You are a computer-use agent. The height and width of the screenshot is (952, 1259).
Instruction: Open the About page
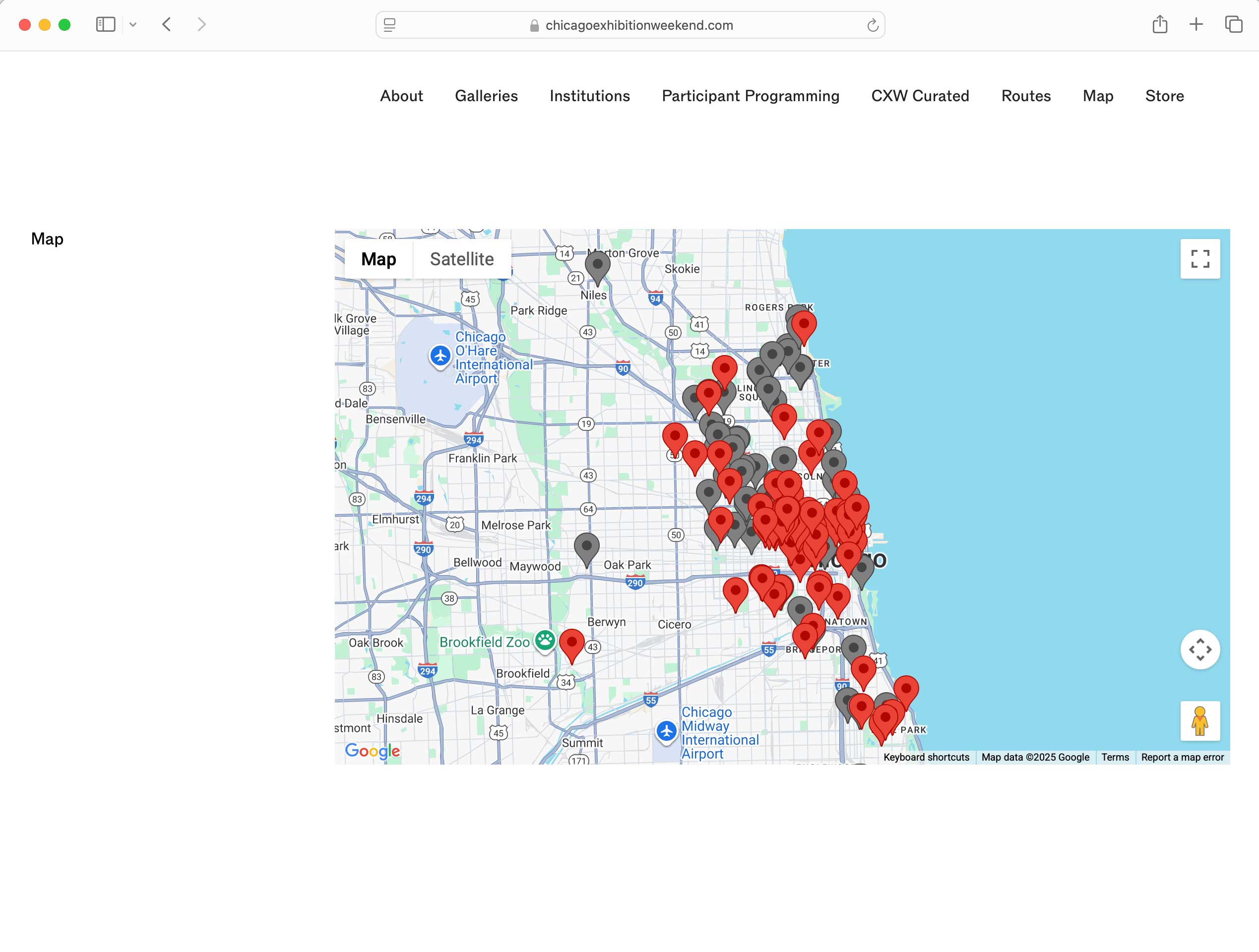coord(401,96)
